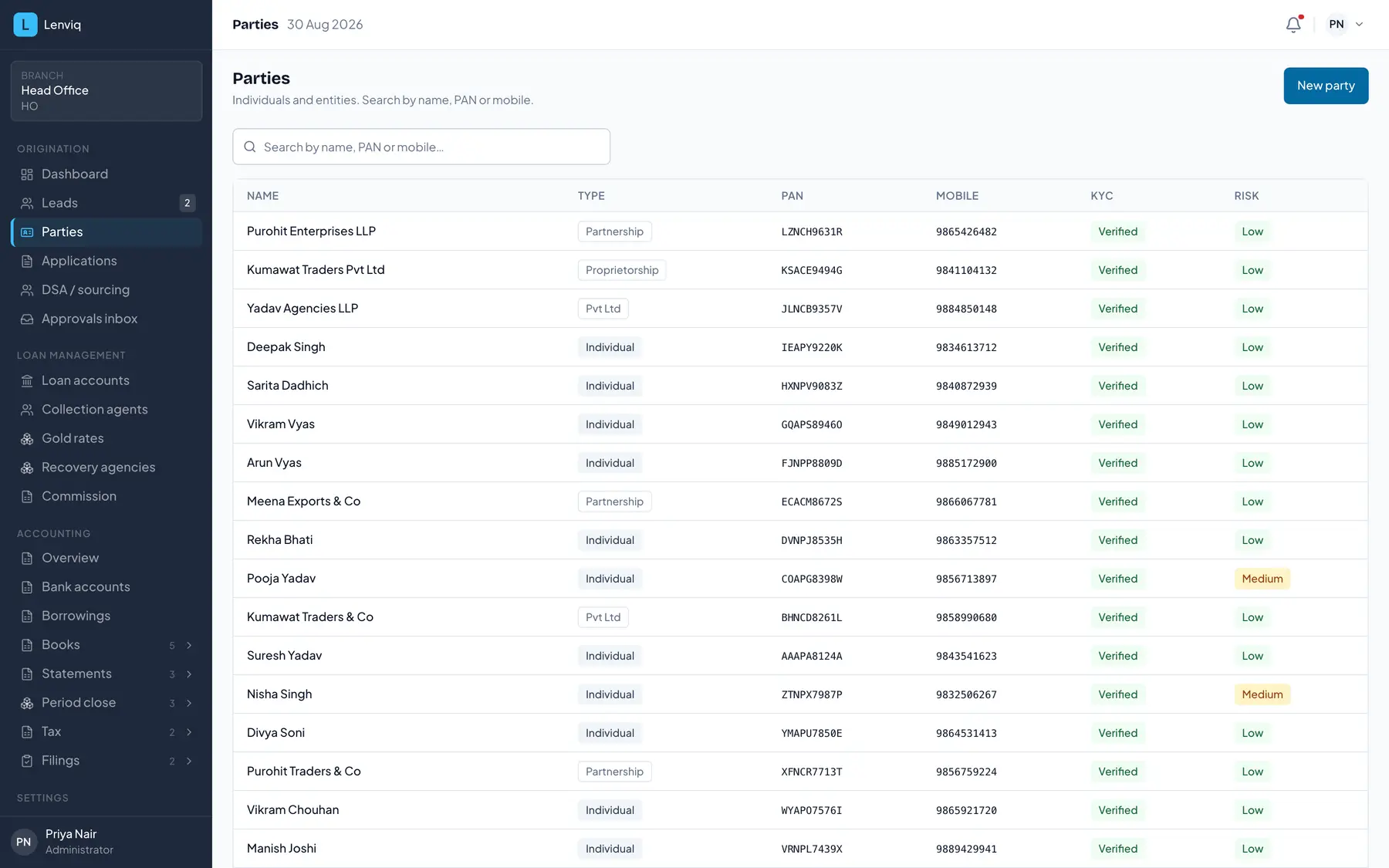The image size is (1389, 868).
Task: Open Gold rates menu item
Action: (106, 439)
